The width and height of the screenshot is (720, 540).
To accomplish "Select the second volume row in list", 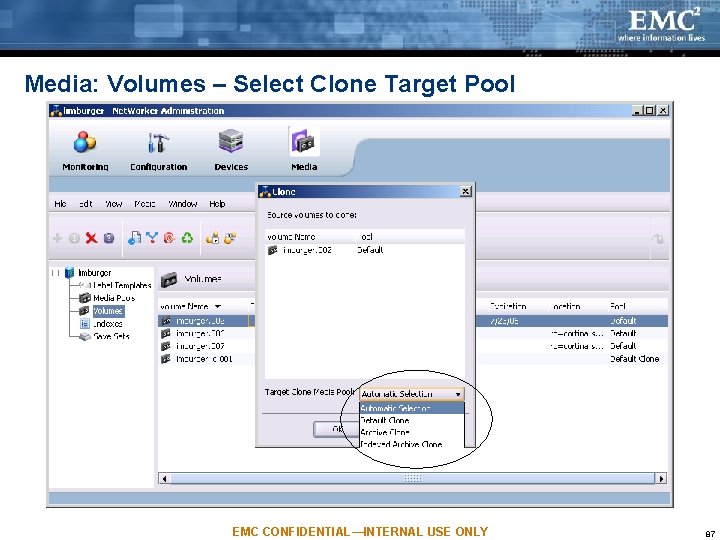I will click(x=413, y=333).
